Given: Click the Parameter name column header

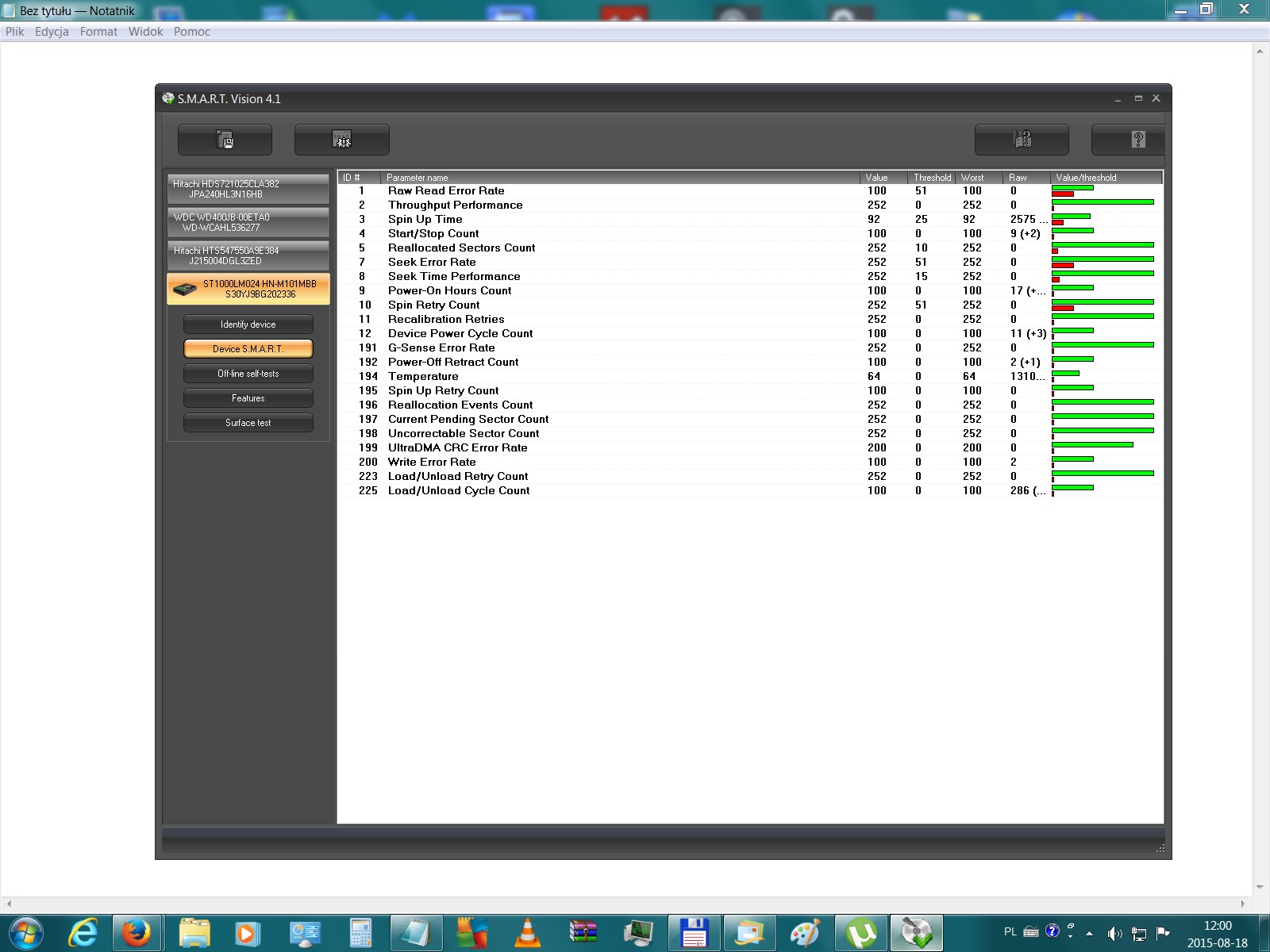Looking at the screenshot, I should [621, 178].
